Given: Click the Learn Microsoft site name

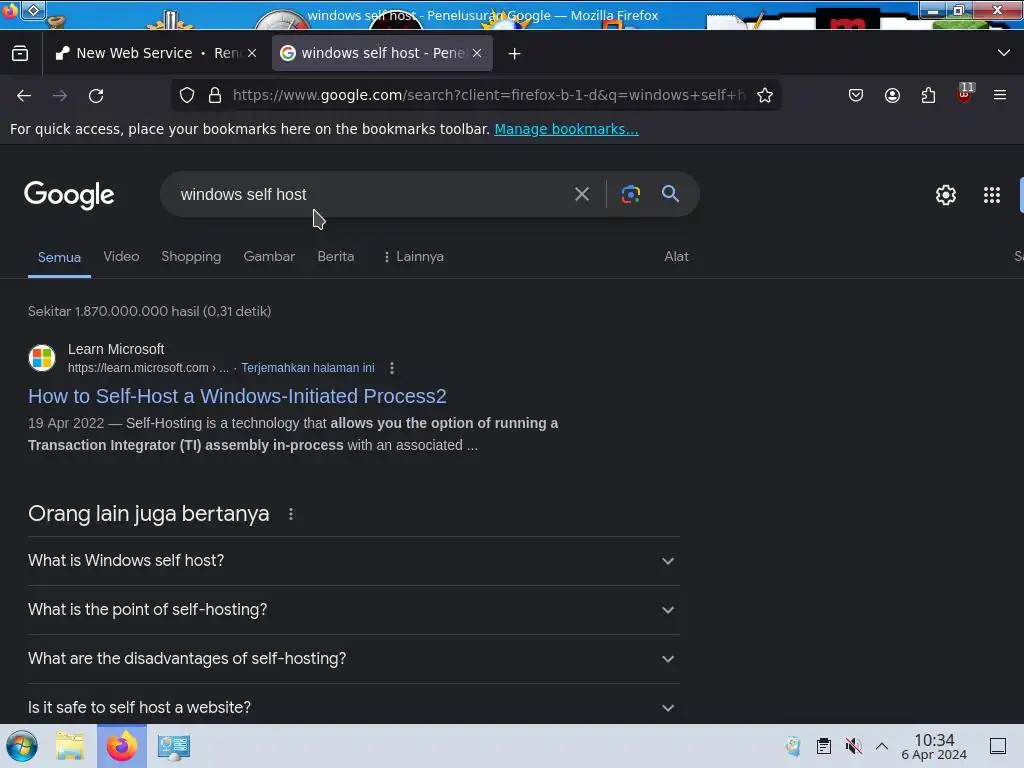Looking at the screenshot, I should 116,349.
